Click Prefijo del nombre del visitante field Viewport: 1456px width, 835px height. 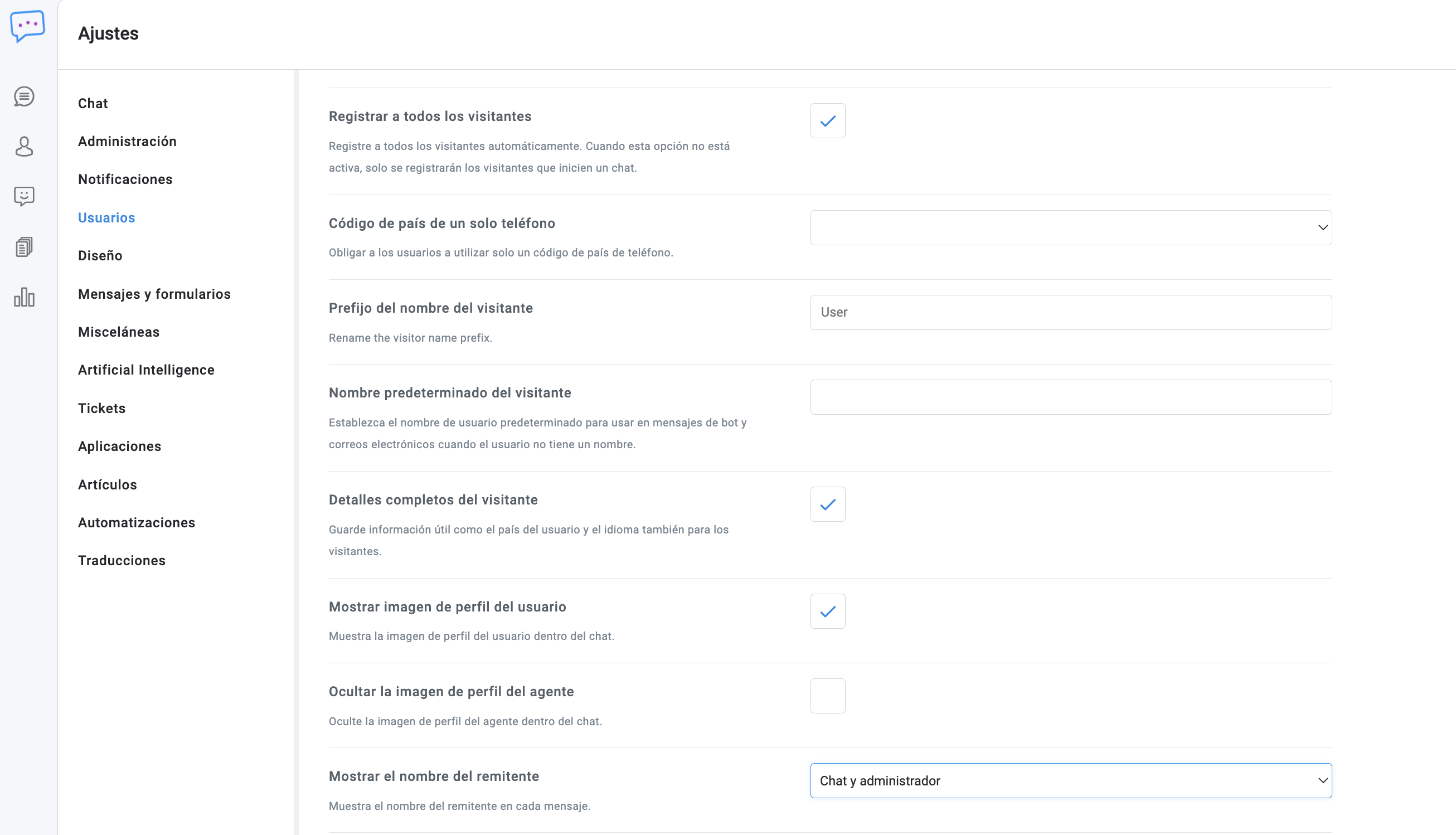tap(1070, 312)
